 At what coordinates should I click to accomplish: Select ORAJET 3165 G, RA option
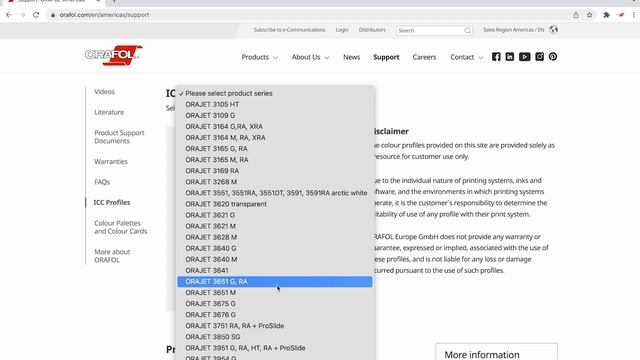pyautogui.click(x=275, y=149)
